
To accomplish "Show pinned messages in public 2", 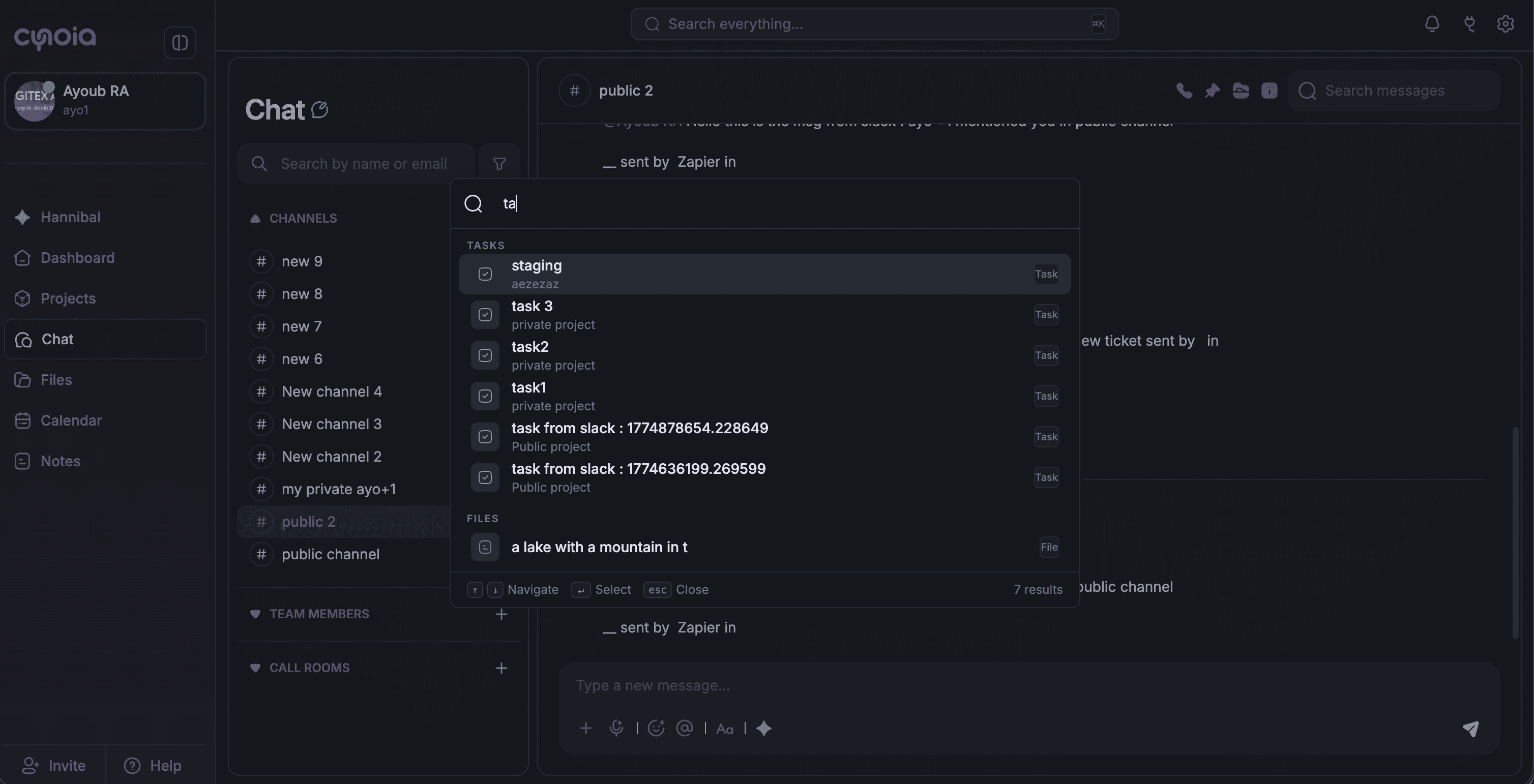I will [1212, 91].
